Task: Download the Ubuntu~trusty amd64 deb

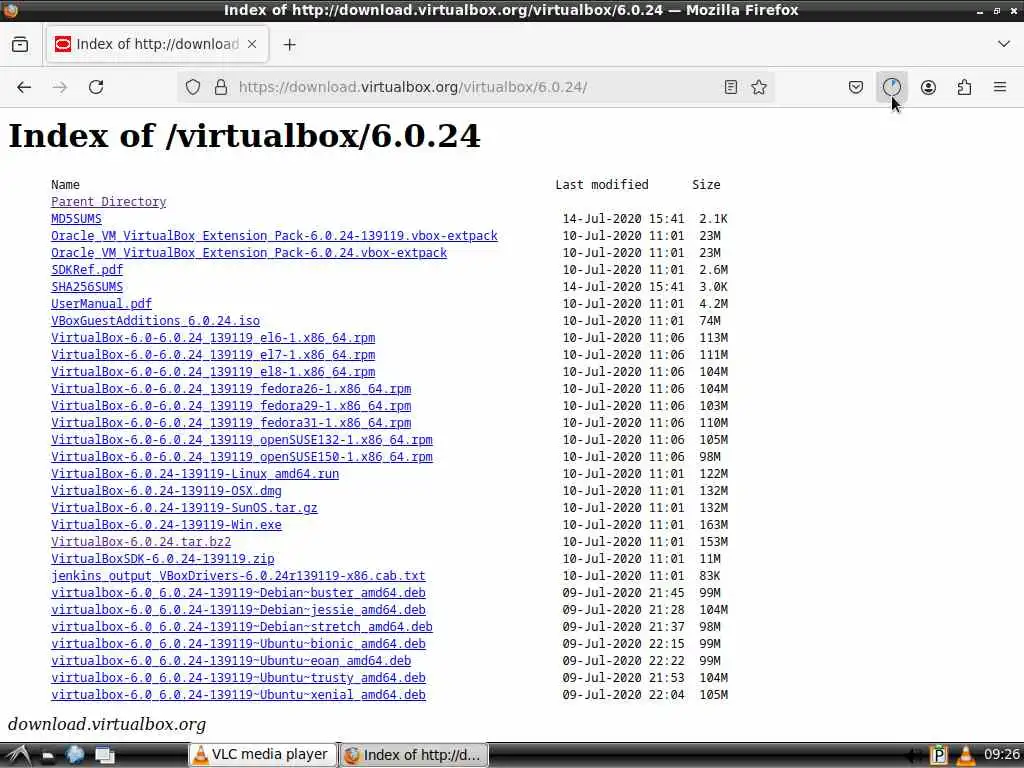Action: [238, 677]
